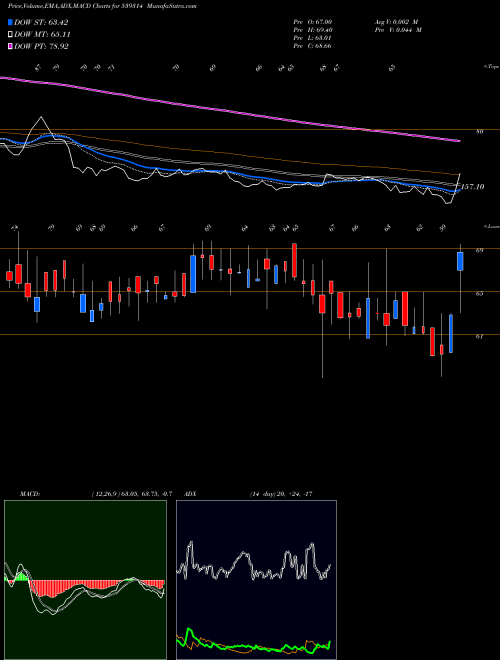Click the 69 candlestick axis label
Screen dimensions: 500x660
pos(479,250)
